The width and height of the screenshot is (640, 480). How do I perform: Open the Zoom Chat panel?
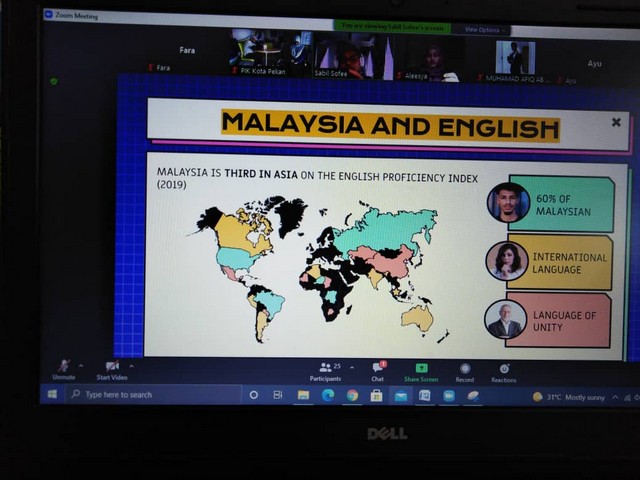click(x=378, y=369)
